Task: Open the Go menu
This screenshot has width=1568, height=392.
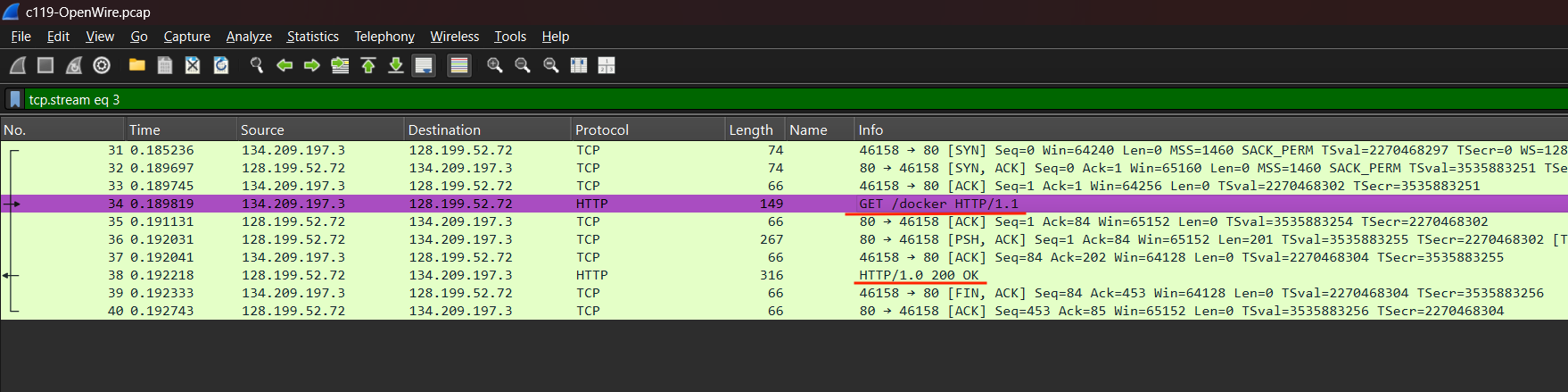Action: [139, 37]
